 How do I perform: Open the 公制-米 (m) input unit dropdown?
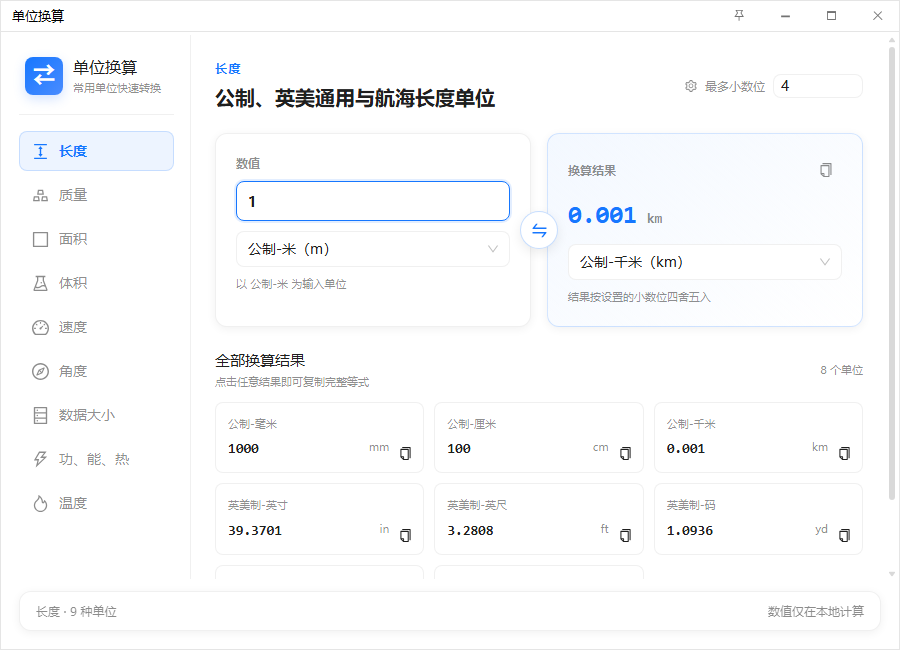(x=373, y=249)
